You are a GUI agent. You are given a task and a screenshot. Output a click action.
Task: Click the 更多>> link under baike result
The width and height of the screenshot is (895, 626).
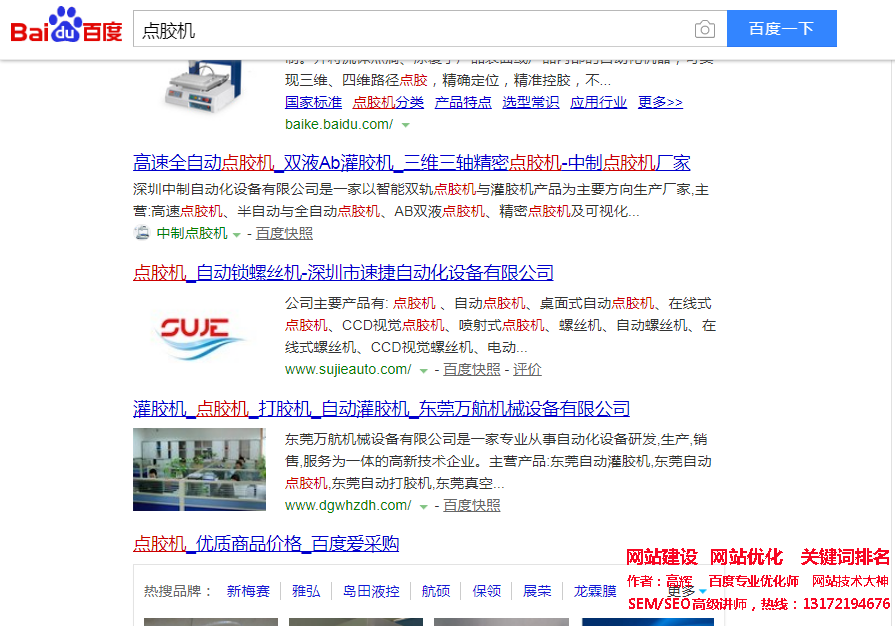click(x=660, y=102)
